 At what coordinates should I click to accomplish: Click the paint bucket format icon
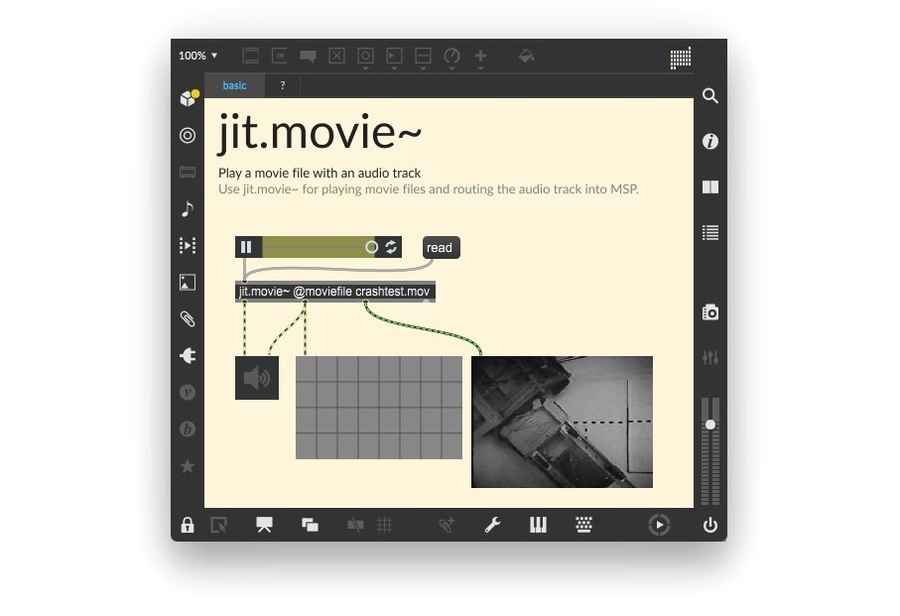pos(526,56)
